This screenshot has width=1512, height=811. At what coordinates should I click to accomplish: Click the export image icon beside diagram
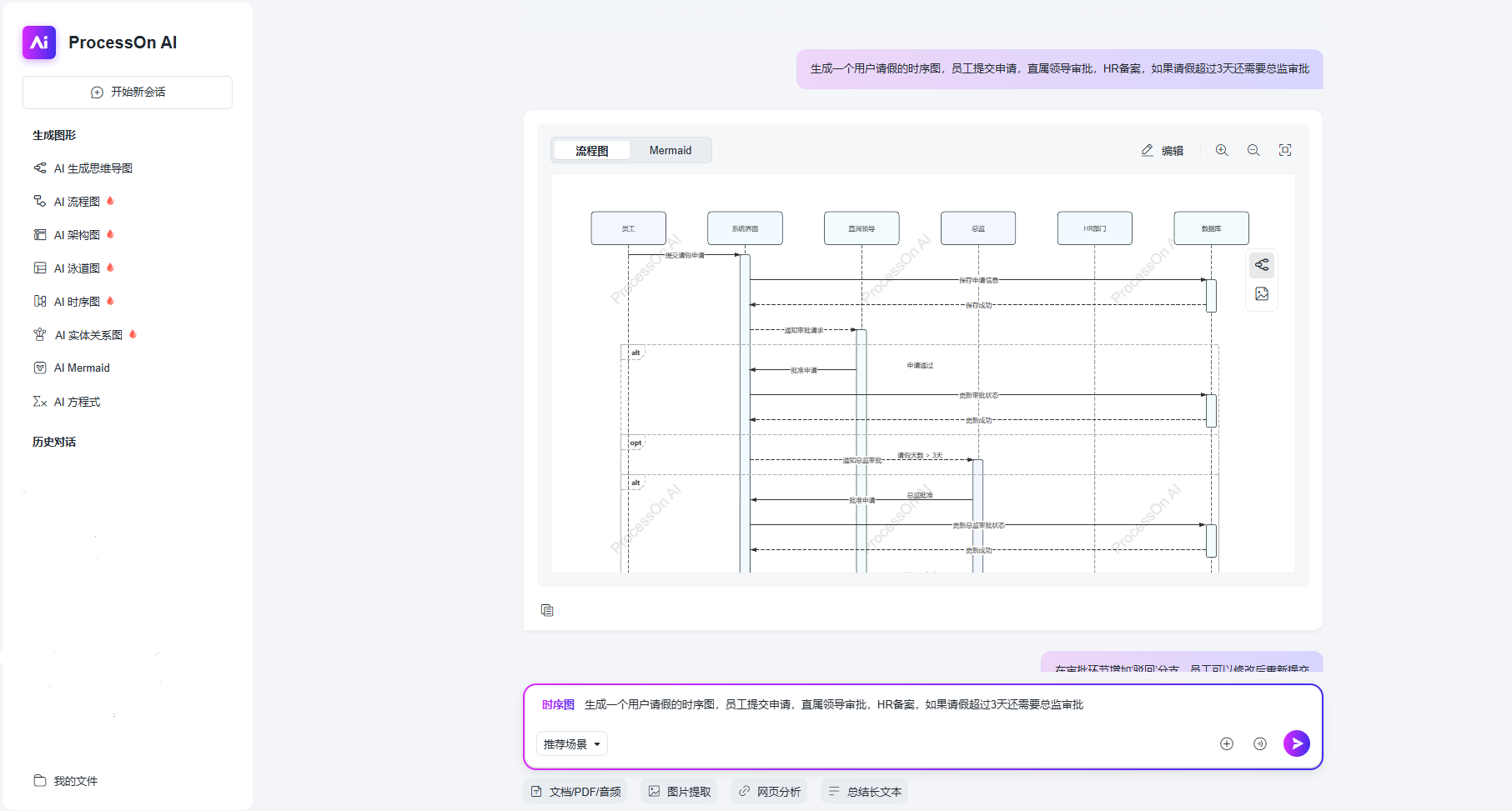1262,293
